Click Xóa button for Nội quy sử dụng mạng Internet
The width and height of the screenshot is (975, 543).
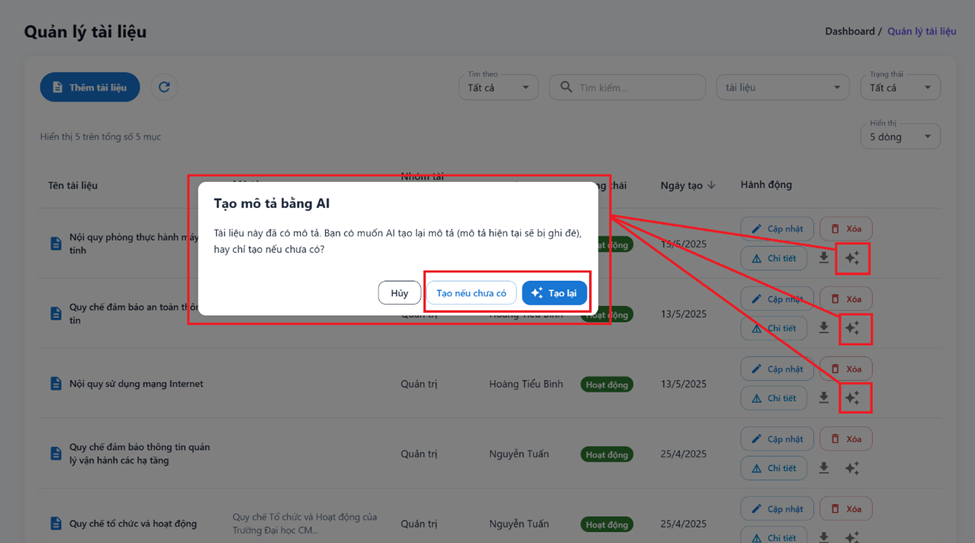pos(845,369)
